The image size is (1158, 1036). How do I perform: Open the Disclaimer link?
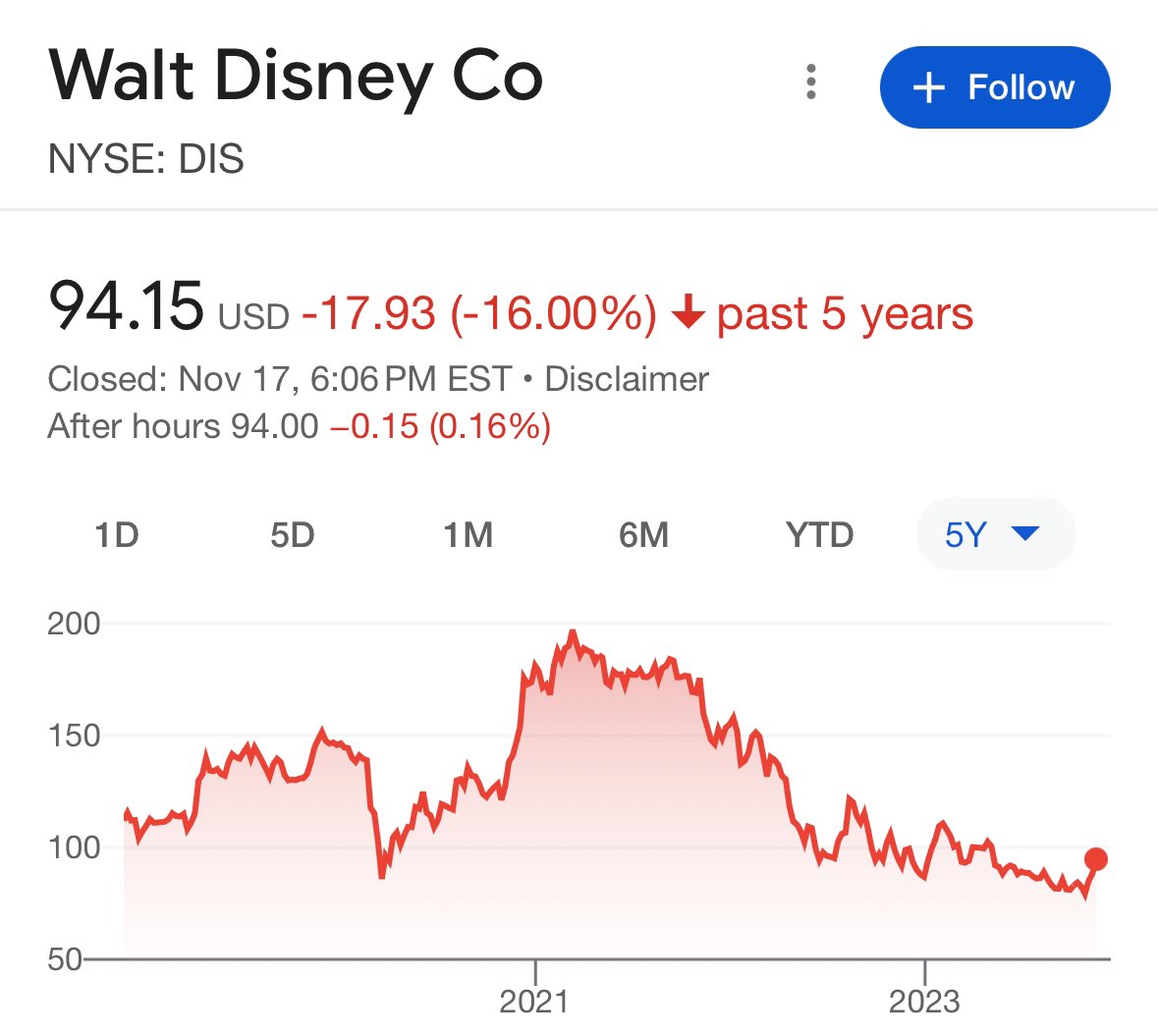[x=627, y=379]
